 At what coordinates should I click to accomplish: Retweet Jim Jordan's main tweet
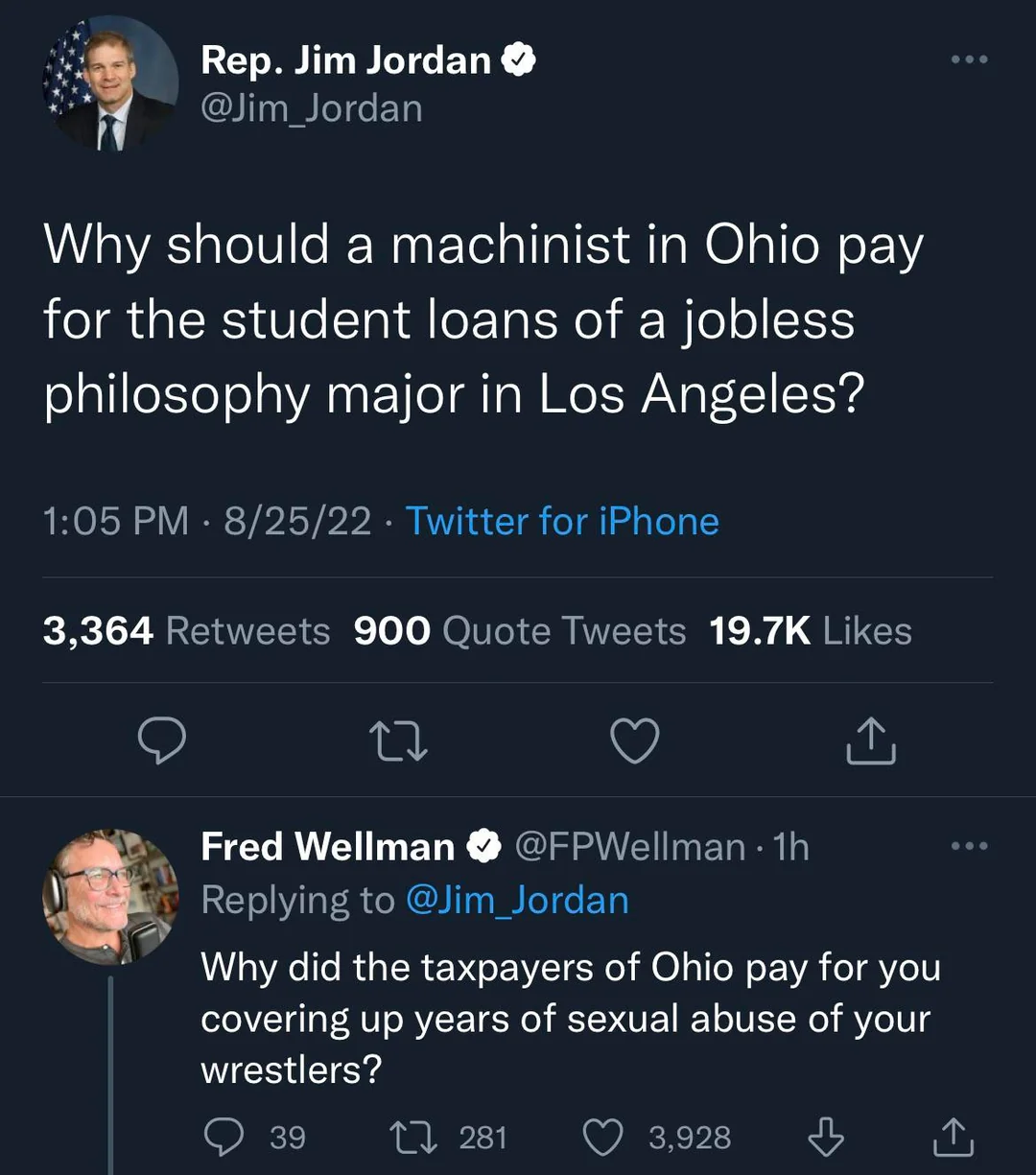tap(398, 742)
